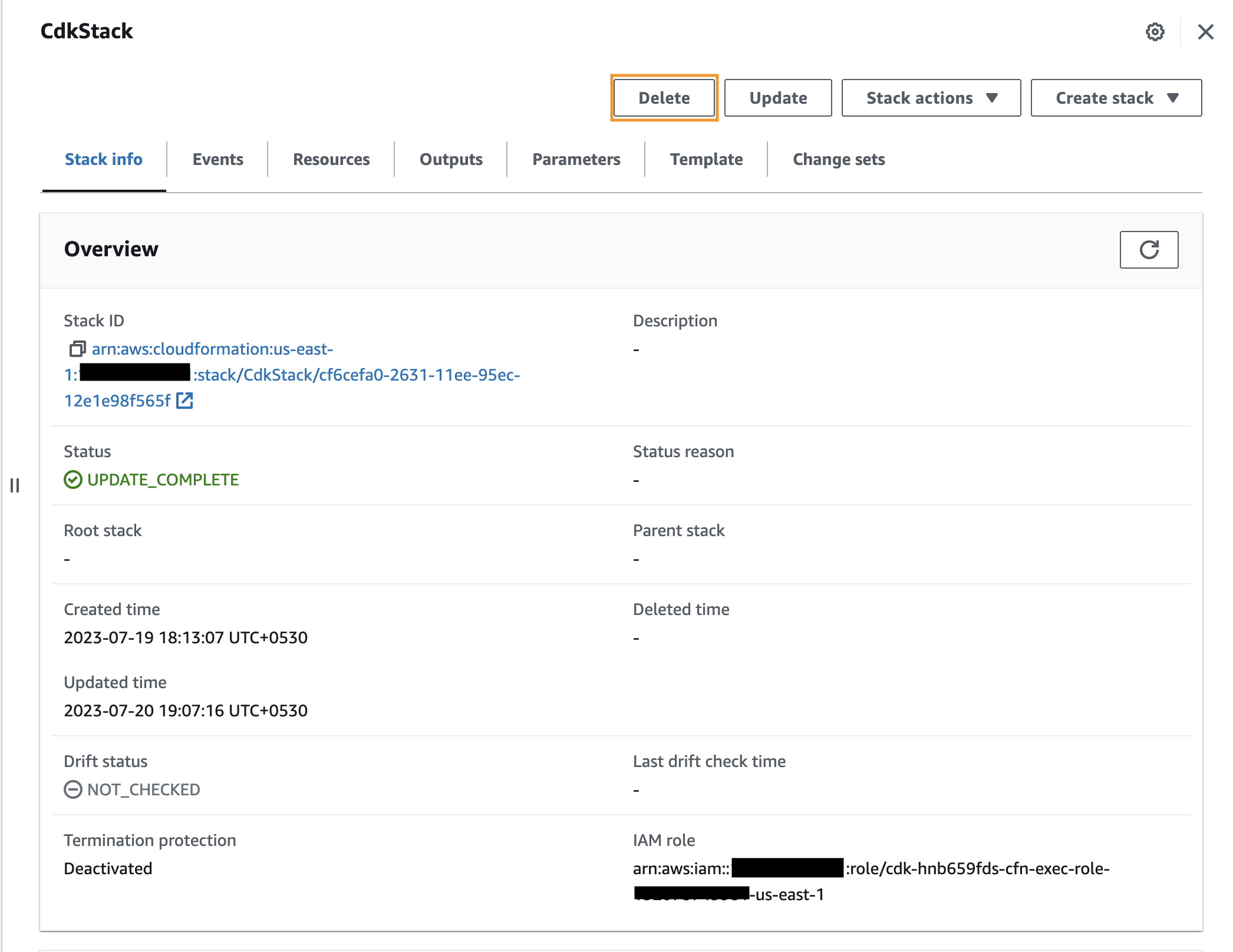Close the CdkStack panel
Screen dimensions: 1233x952
(1205, 32)
